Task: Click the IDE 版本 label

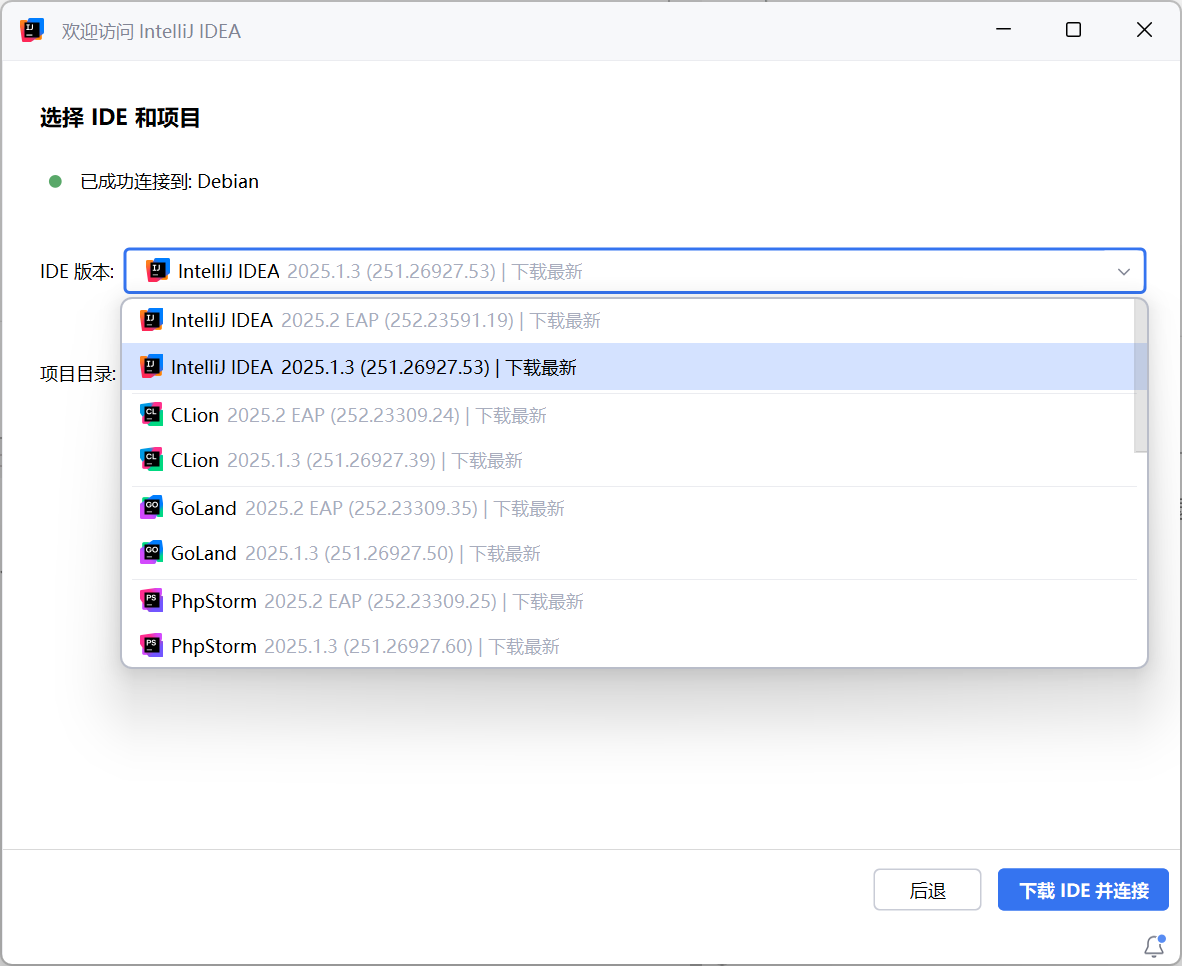Action: click(x=77, y=271)
